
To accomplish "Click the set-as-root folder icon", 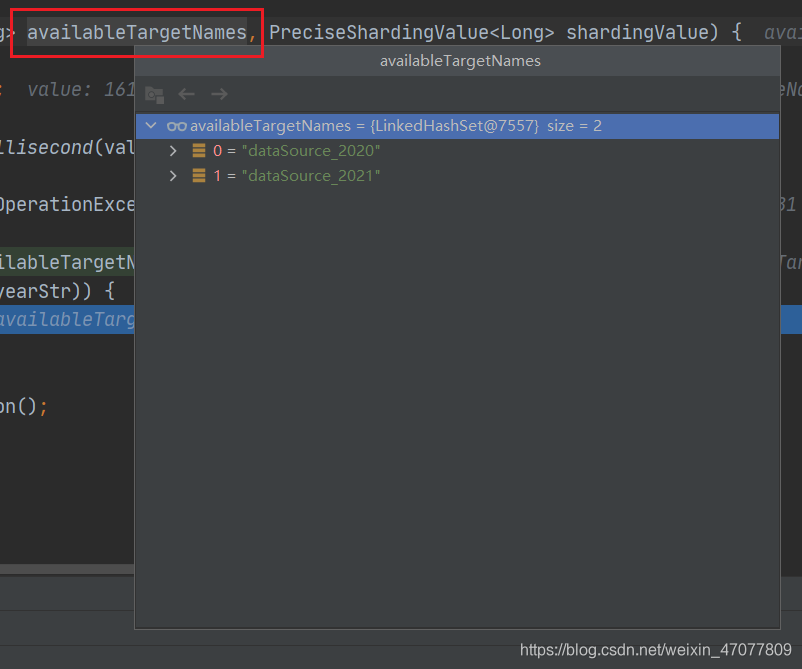I will [x=154, y=95].
